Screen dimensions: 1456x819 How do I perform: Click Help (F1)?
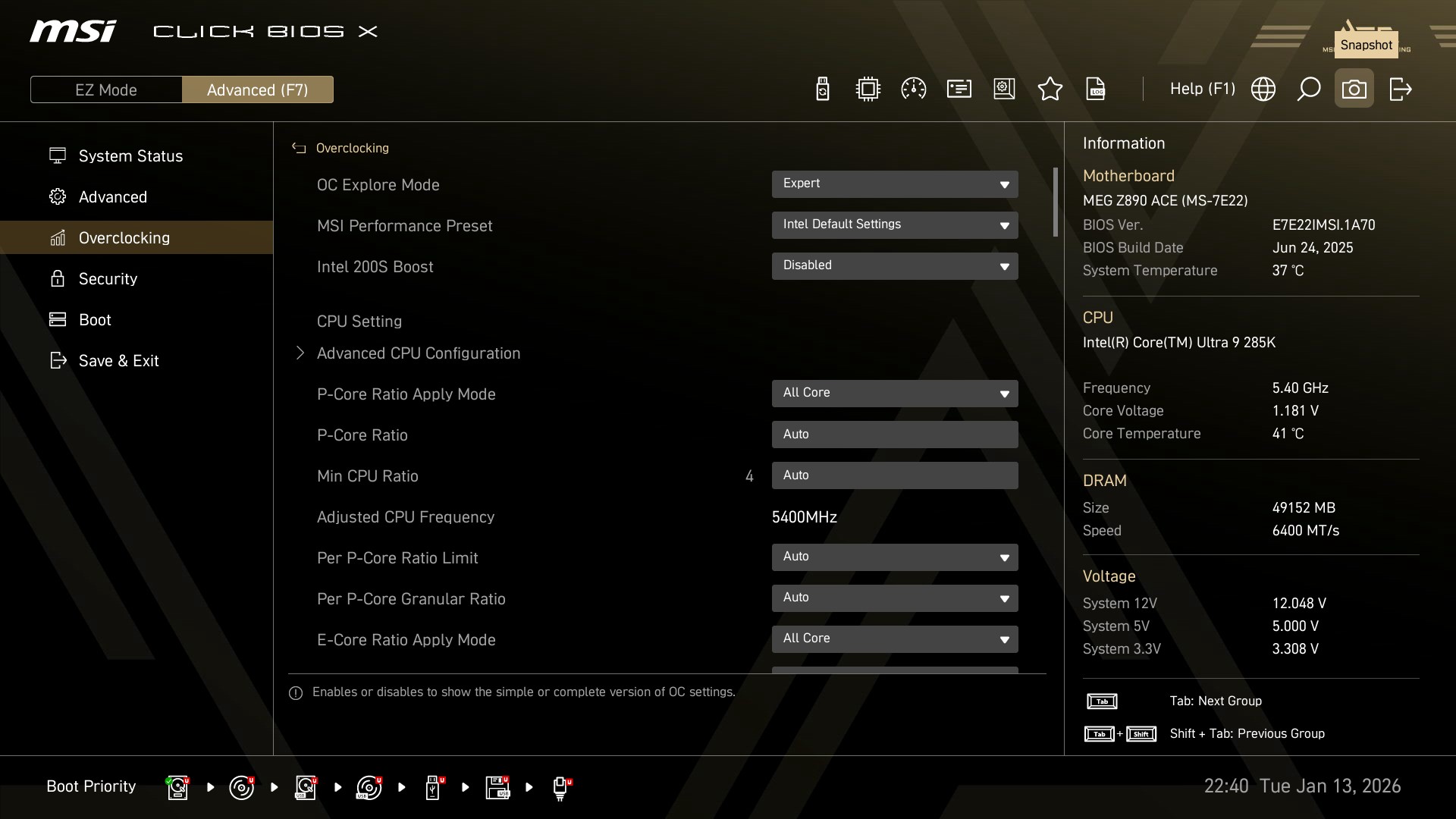click(x=1202, y=89)
